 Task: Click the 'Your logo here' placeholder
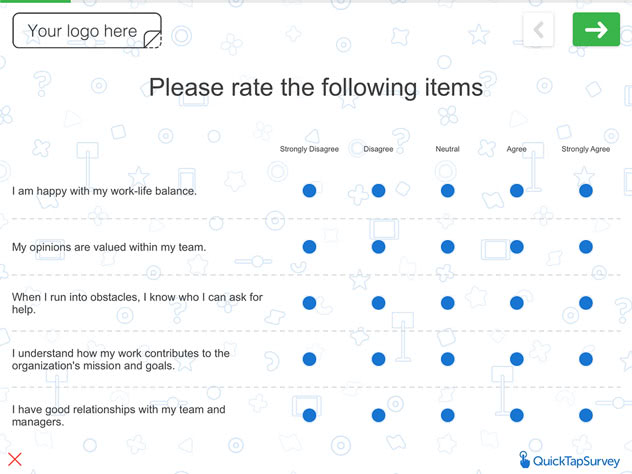click(87, 31)
